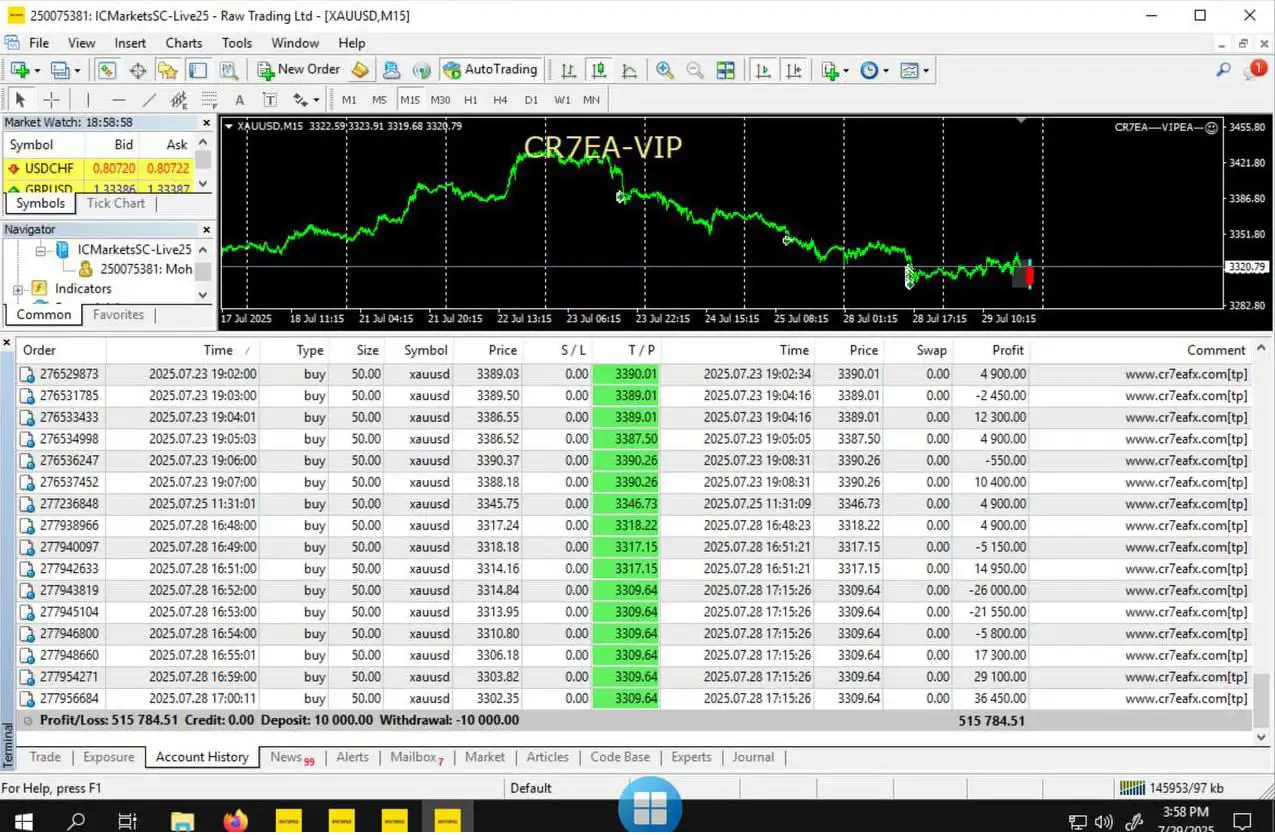Screen dimensions: 1275x835
Task: Select the trendline drawing tool
Action: pyautogui.click(x=149, y=100)
